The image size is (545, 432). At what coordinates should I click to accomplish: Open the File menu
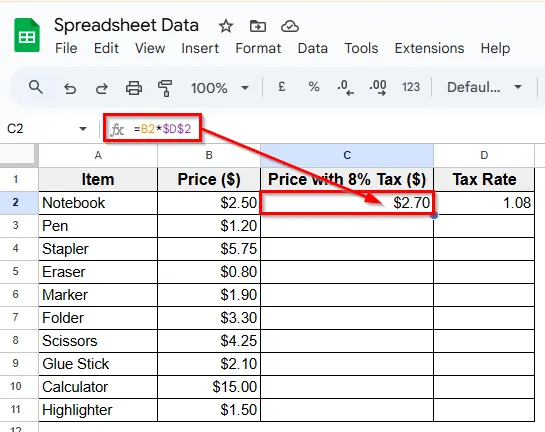66,48
